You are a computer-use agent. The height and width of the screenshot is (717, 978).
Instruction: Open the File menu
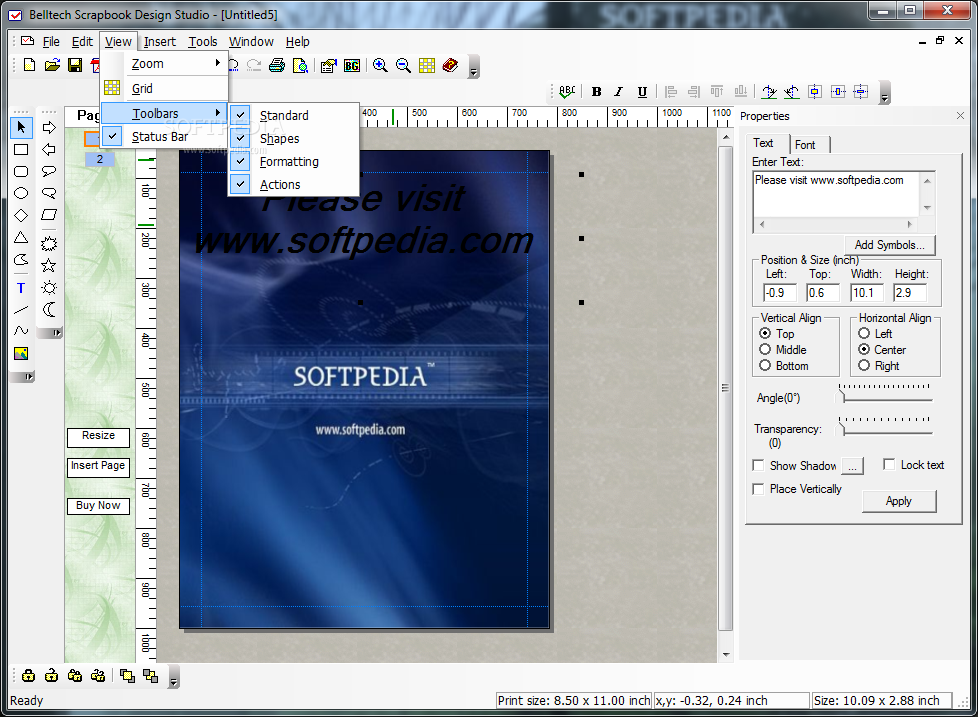click(x=51, y=42)
